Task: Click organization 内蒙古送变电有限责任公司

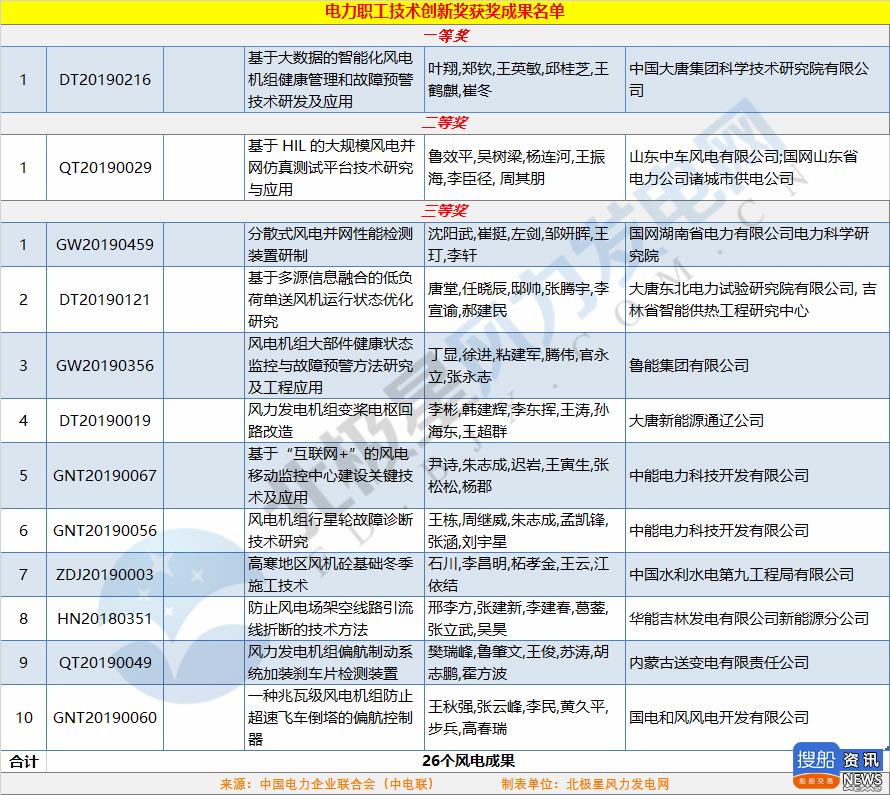Action: 719,662
